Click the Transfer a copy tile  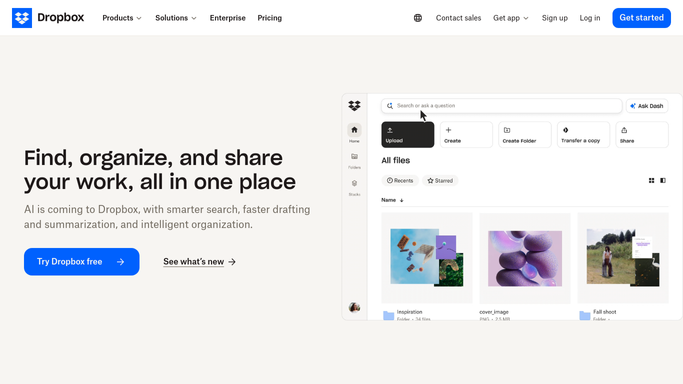[x=583, y=135]
